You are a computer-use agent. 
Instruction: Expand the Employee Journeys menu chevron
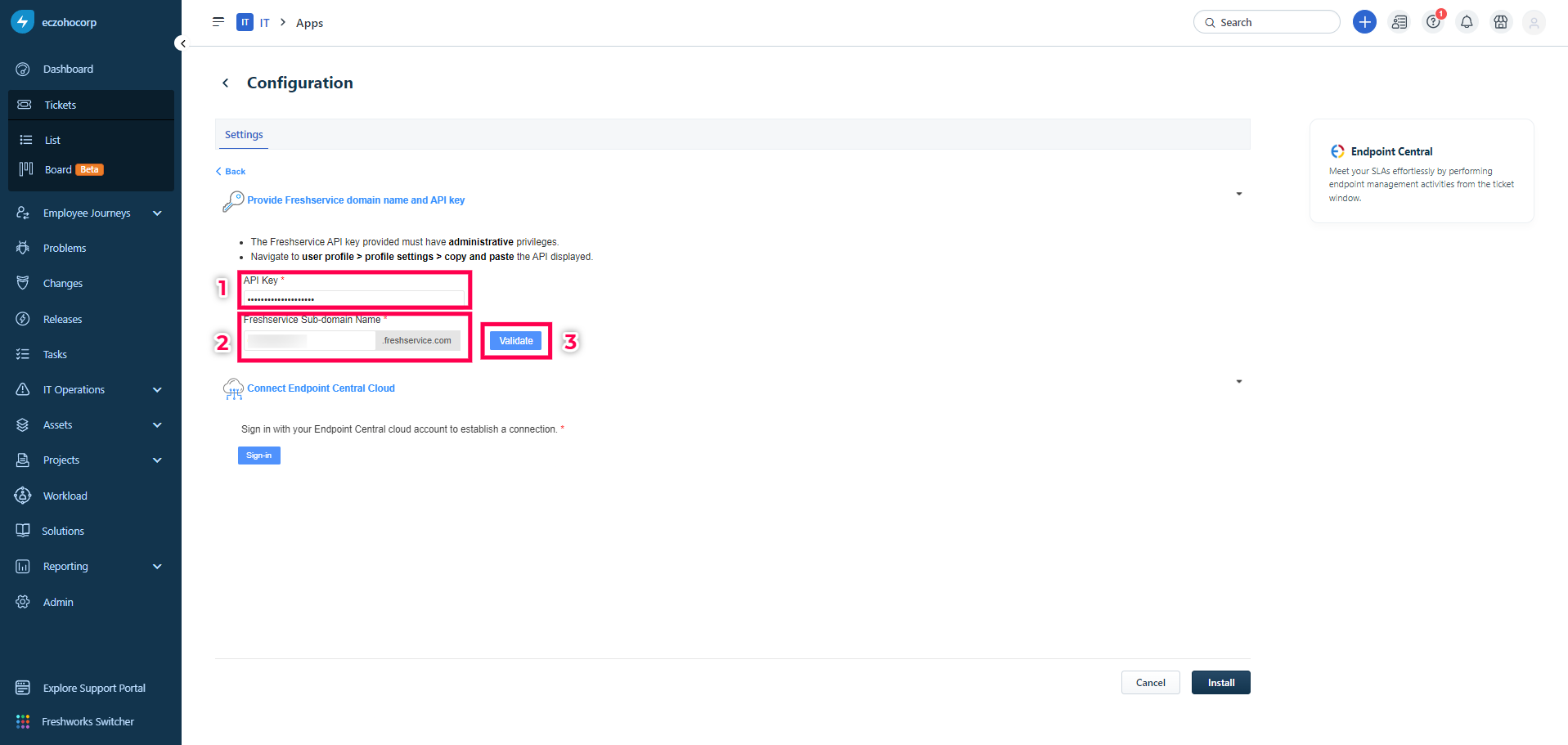pyautogui.click(x=157, y=213)
